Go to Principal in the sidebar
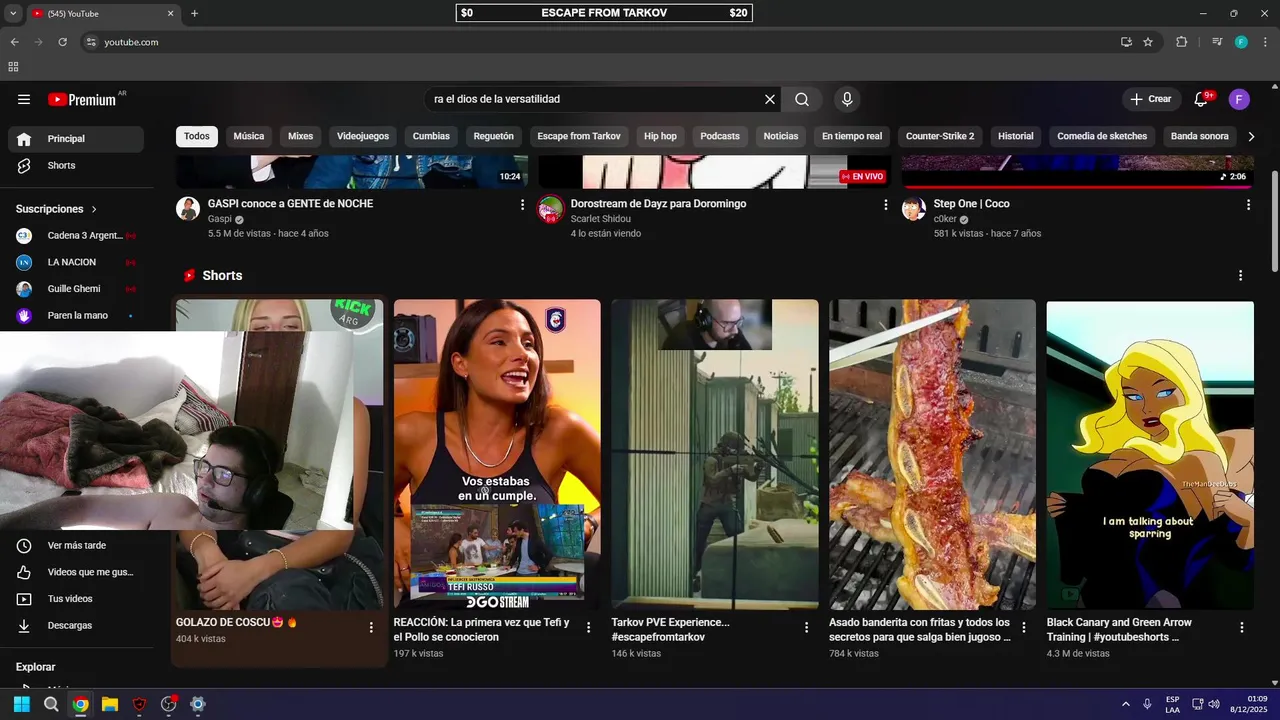This screenshot has height=720, width=1280. click(75, 139)
